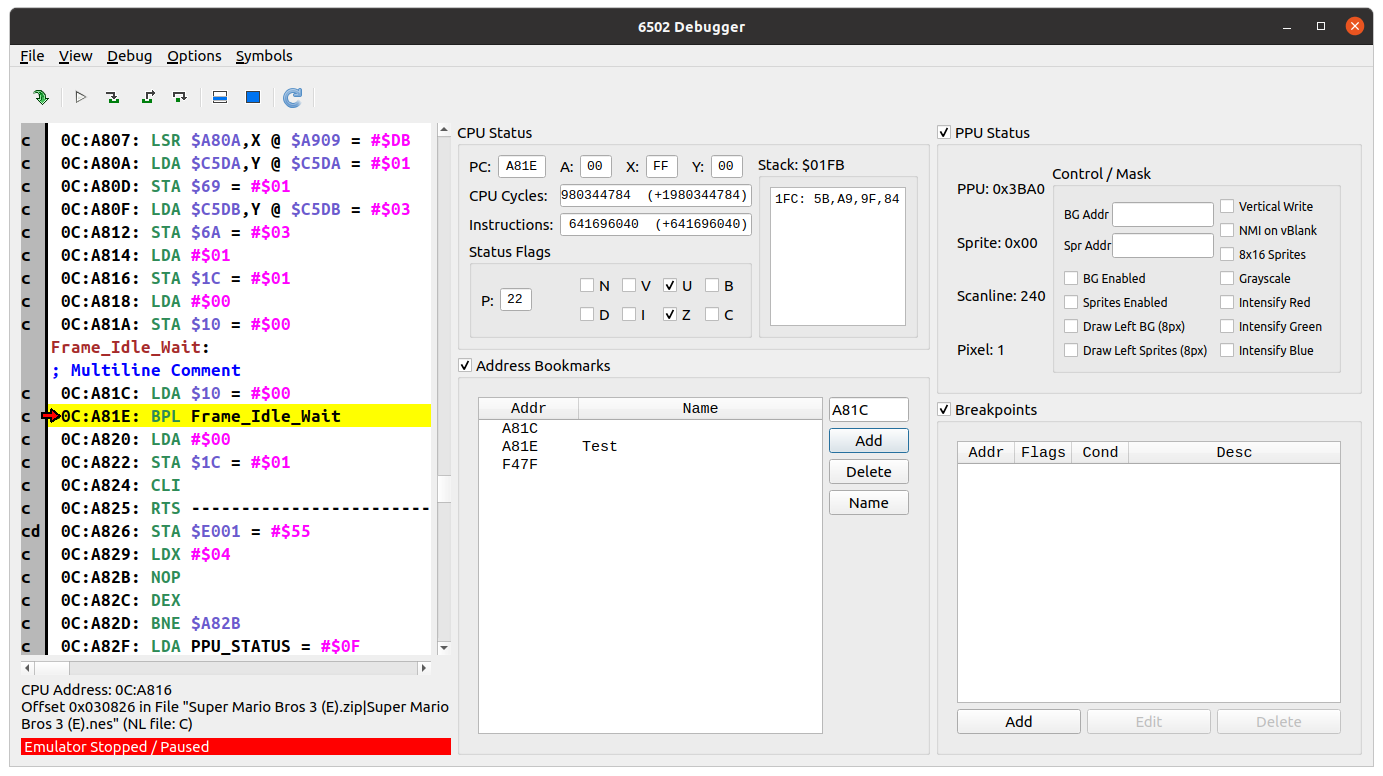The height and width of the screenshot is (776, 1383).
Task: Toggle the N status flag checkbox
Action: pos(587,285)
